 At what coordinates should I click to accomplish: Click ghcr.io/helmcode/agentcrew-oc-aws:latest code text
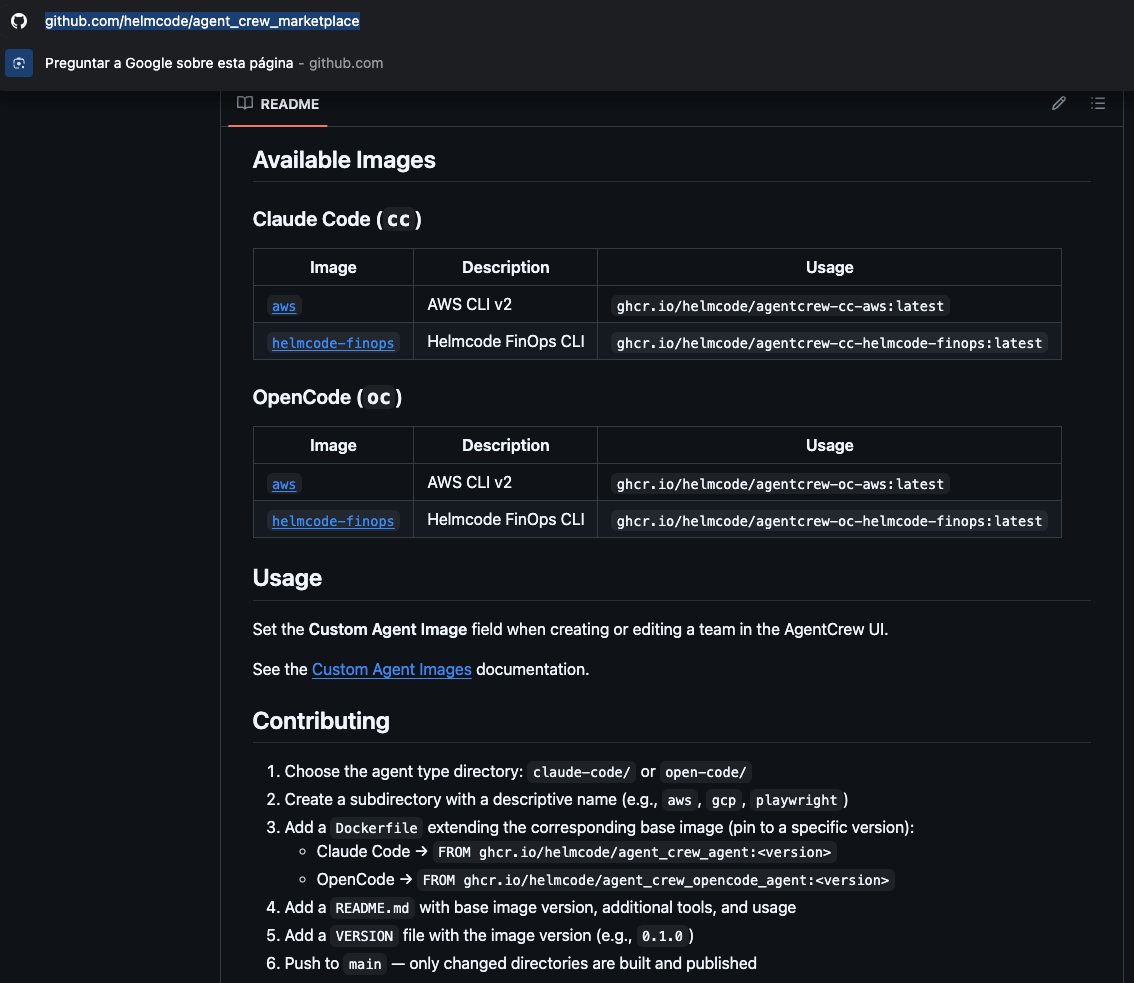click(780, 484)
